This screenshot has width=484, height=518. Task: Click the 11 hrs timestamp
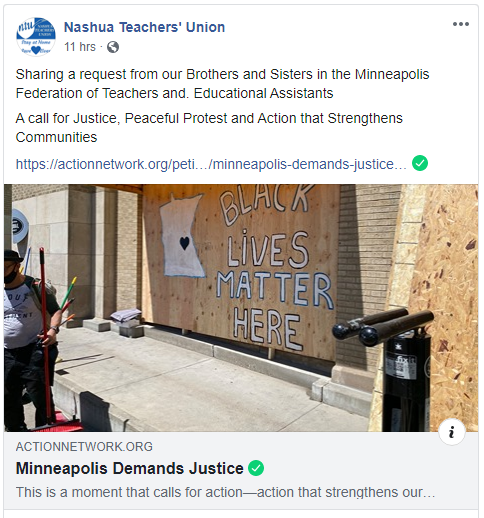click(x=80, y=47)
